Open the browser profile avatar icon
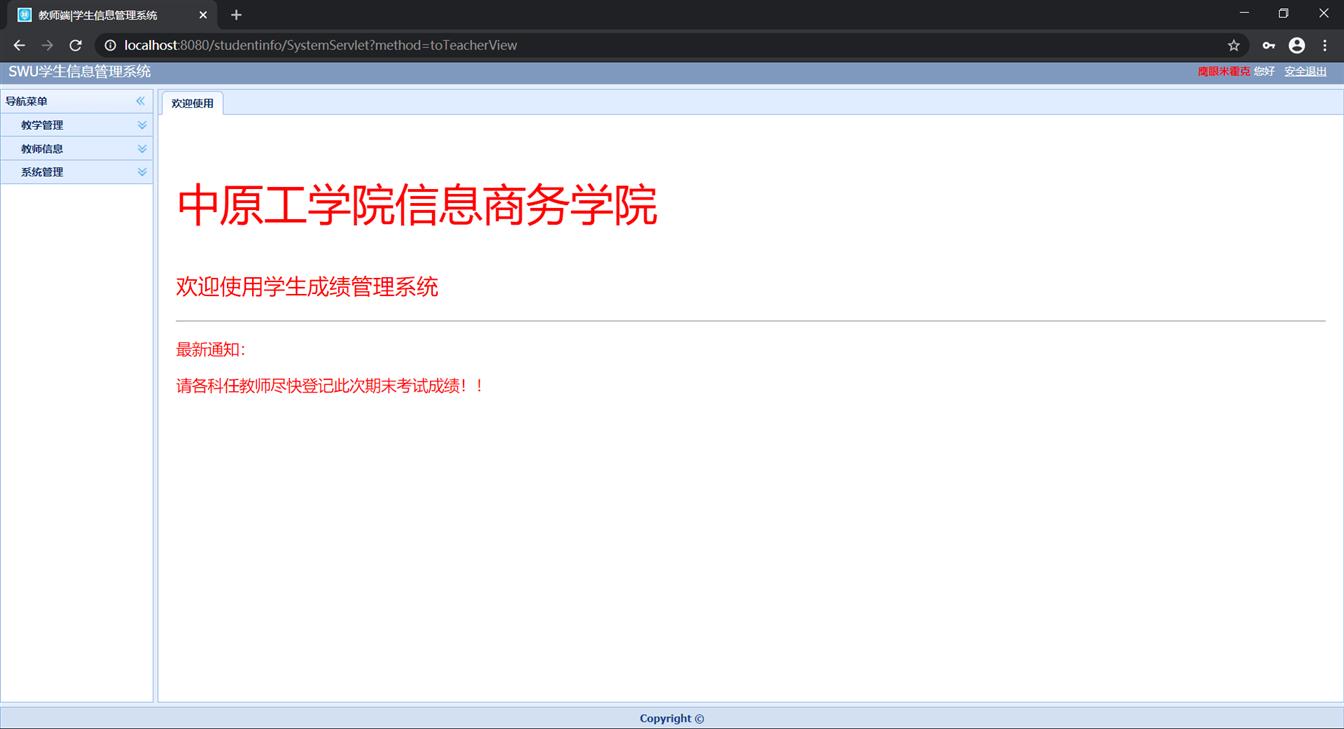The width and height of the screenshot is (1344, 729). coord(1297,45)
